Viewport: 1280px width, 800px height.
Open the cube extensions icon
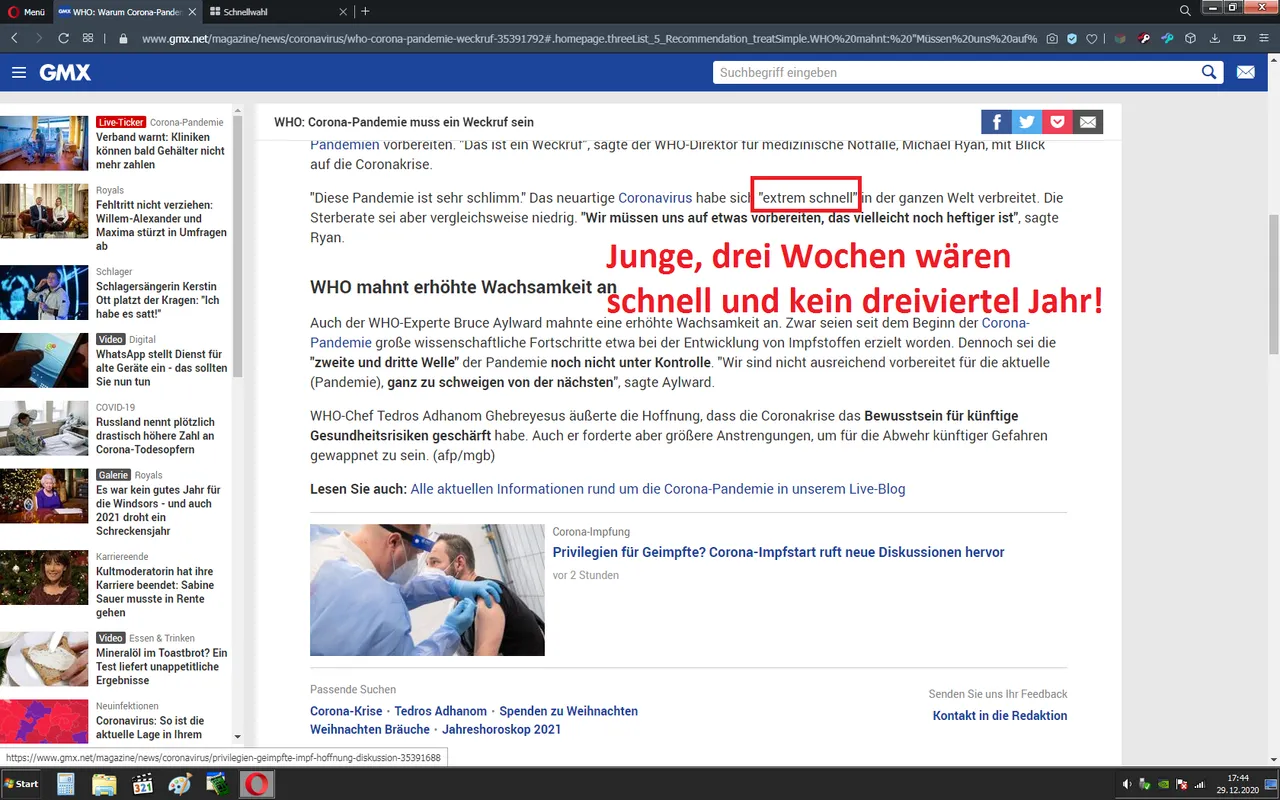1190,39
